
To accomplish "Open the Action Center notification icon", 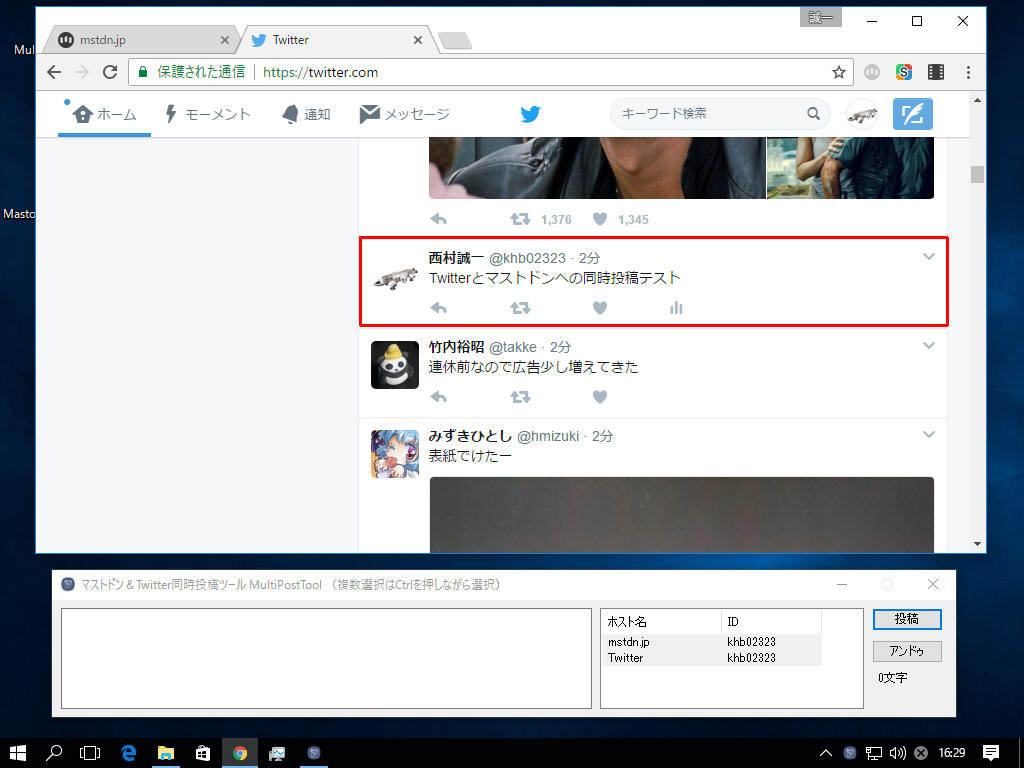I will [991, 753].
